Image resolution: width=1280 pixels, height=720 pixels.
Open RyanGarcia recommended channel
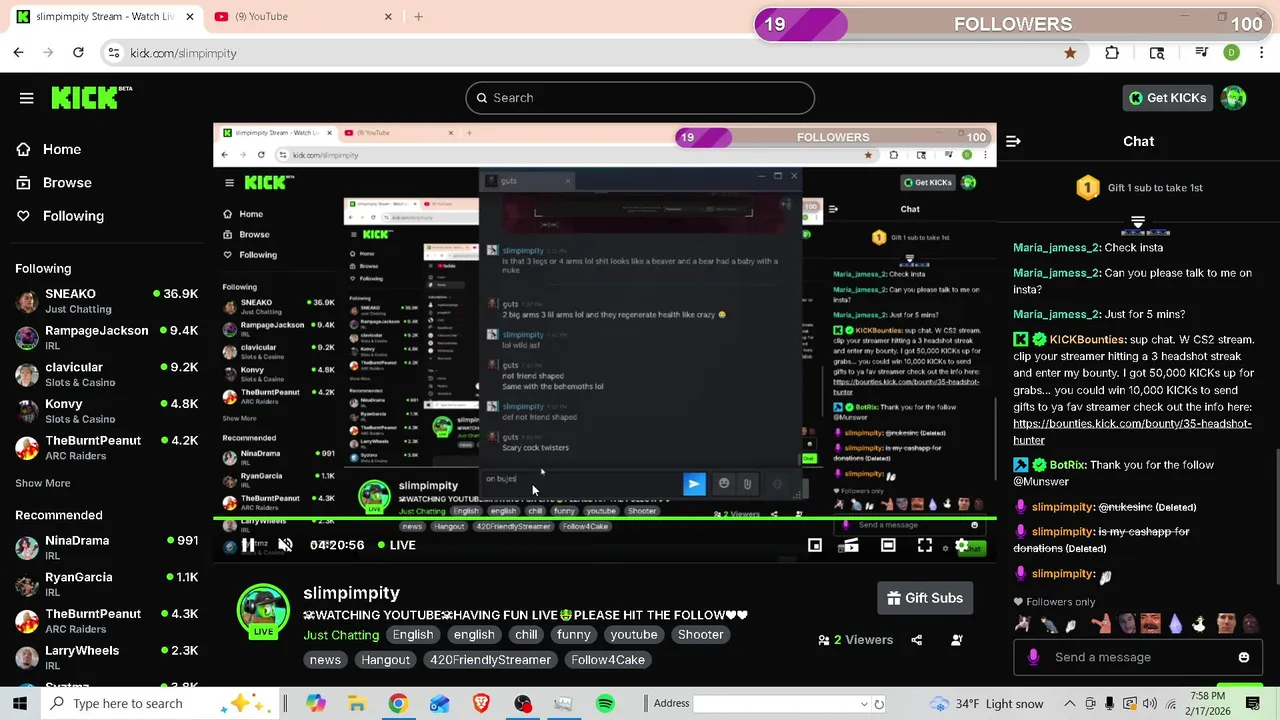106,584
